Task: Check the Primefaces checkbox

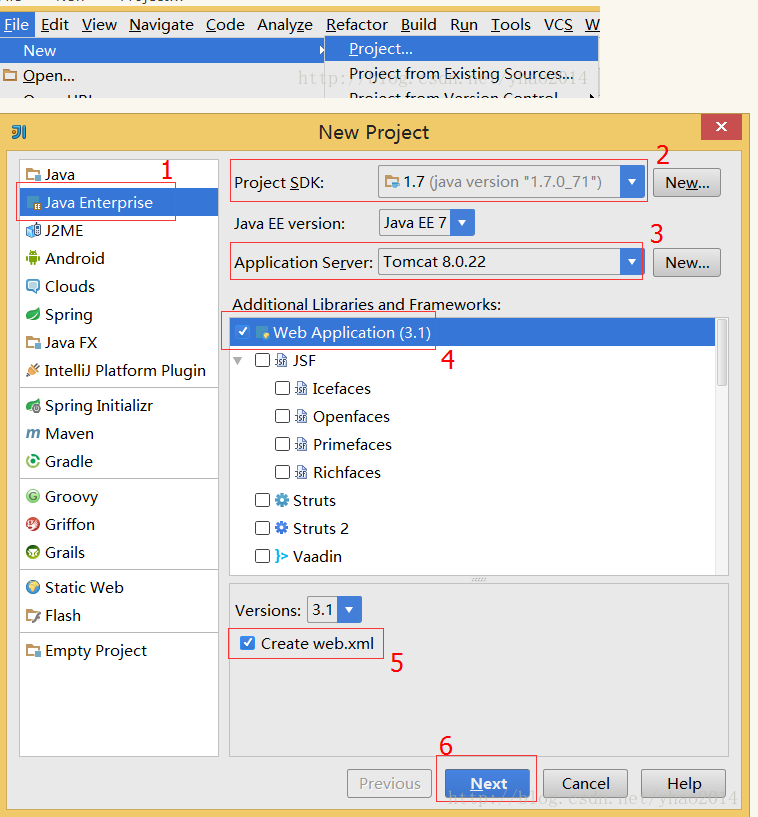Action: 282,444
